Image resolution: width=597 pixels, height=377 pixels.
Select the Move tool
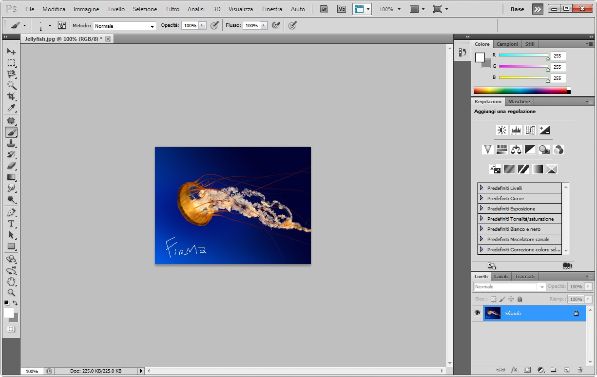[11, 51]
